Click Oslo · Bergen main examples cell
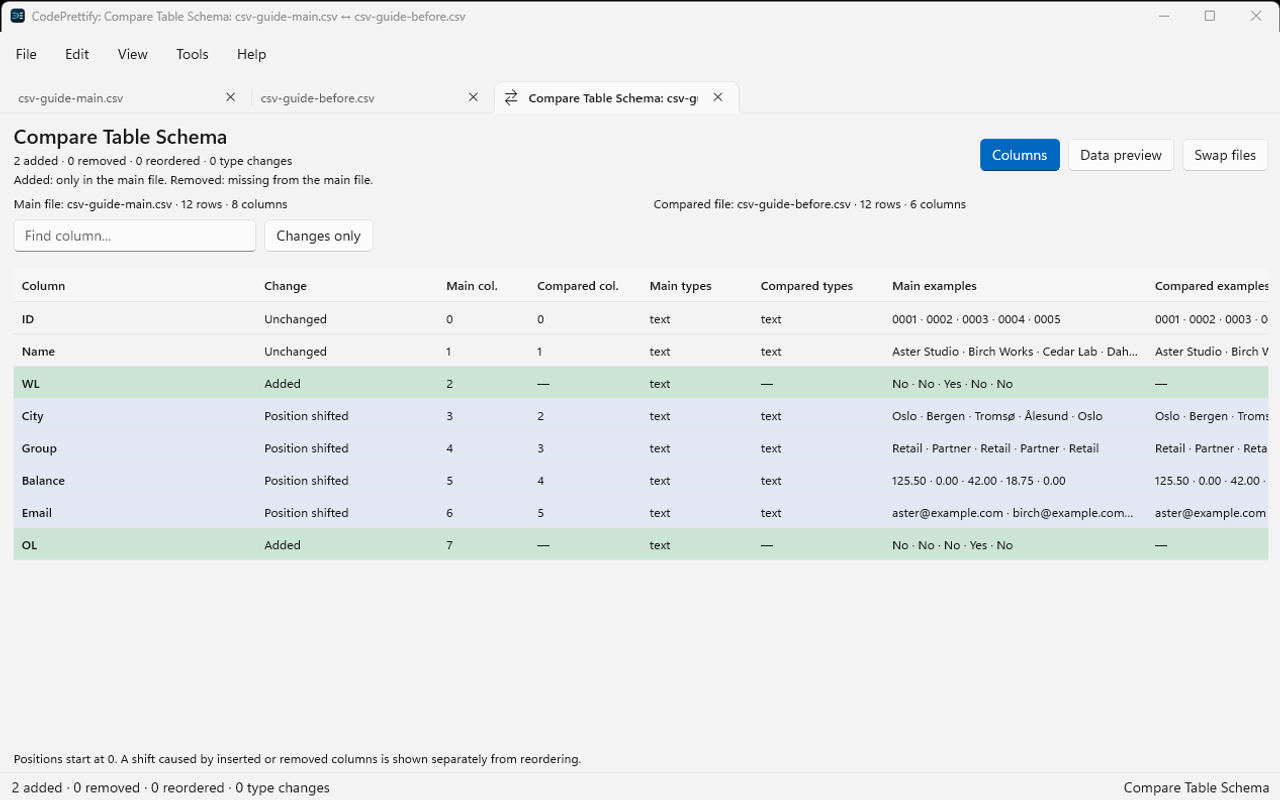The image size is (1280, 800). (x=997, y=416)
